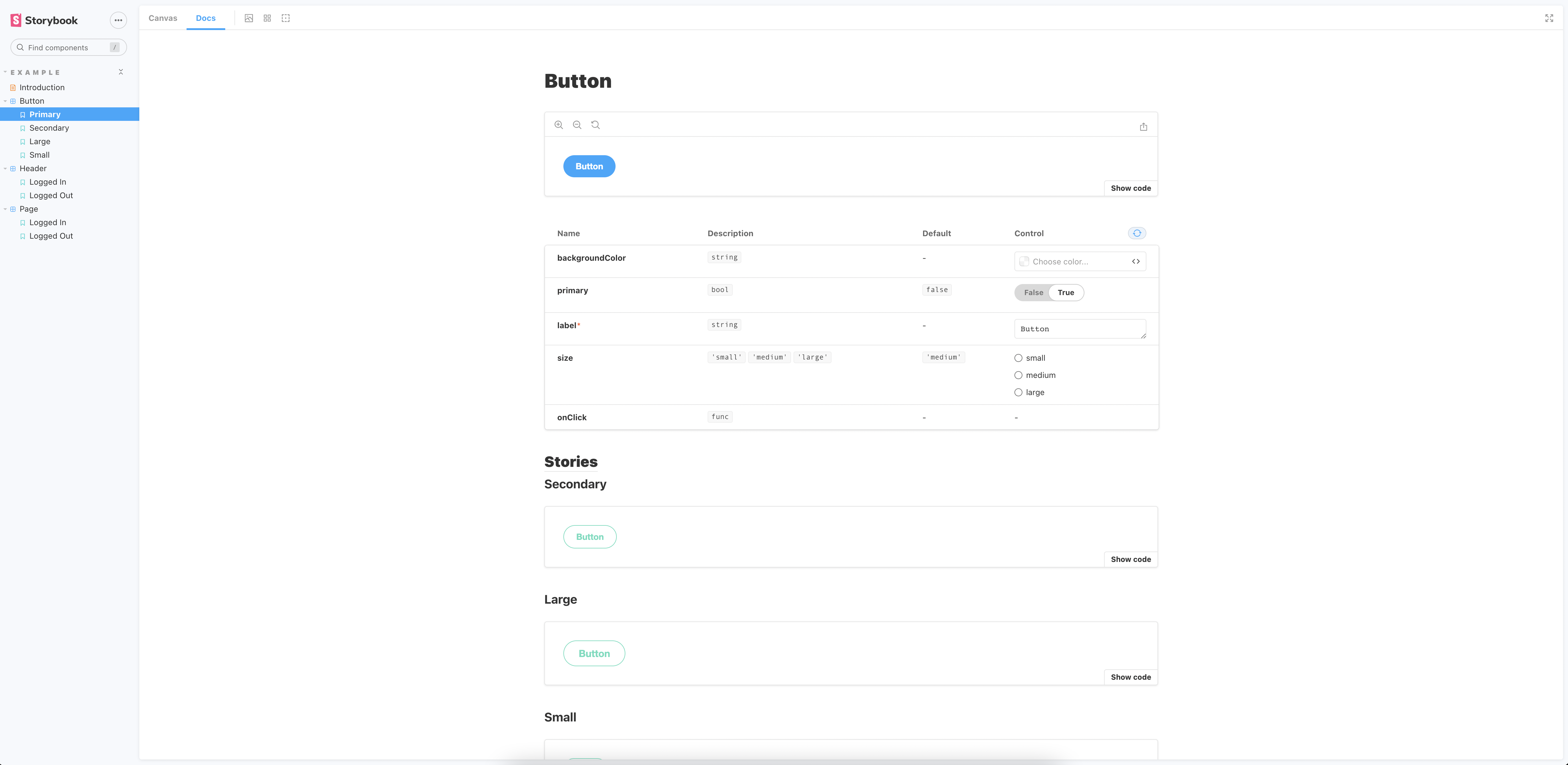Screen dimensions: 1568x765
Task: Click the Choose color text field
Action: click(x=1080, y=262)
